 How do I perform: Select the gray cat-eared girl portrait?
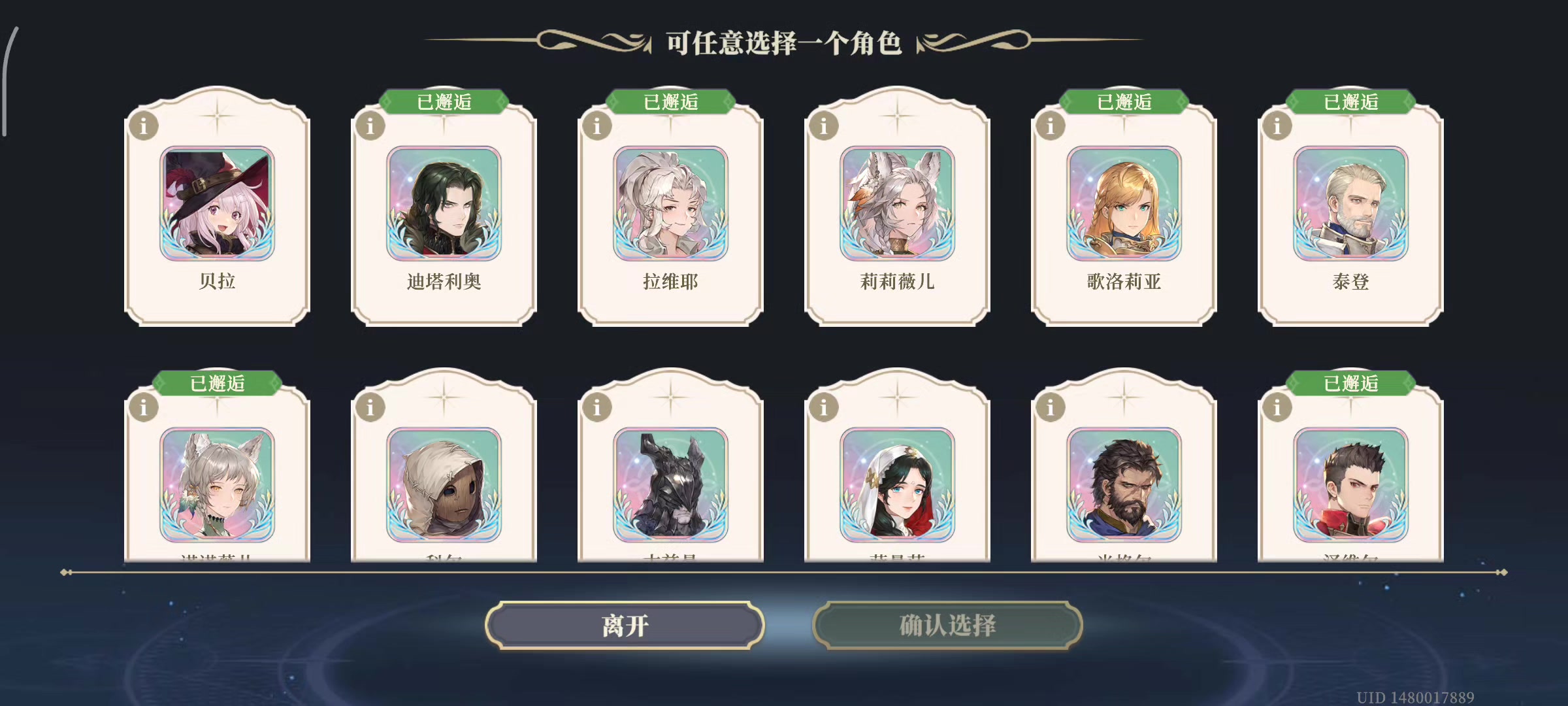click(x=217, y=485)
